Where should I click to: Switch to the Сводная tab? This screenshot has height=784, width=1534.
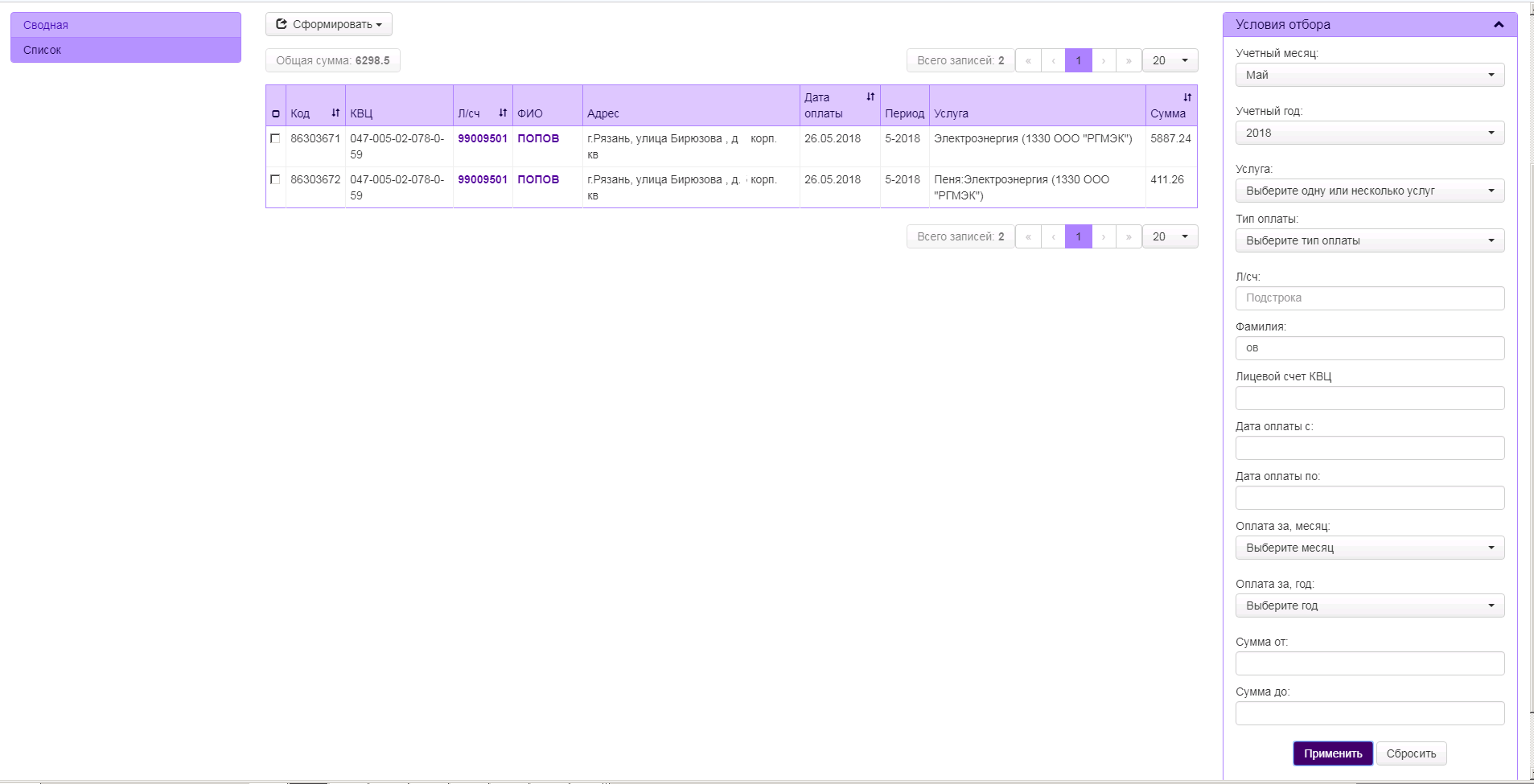coord(125,25)
